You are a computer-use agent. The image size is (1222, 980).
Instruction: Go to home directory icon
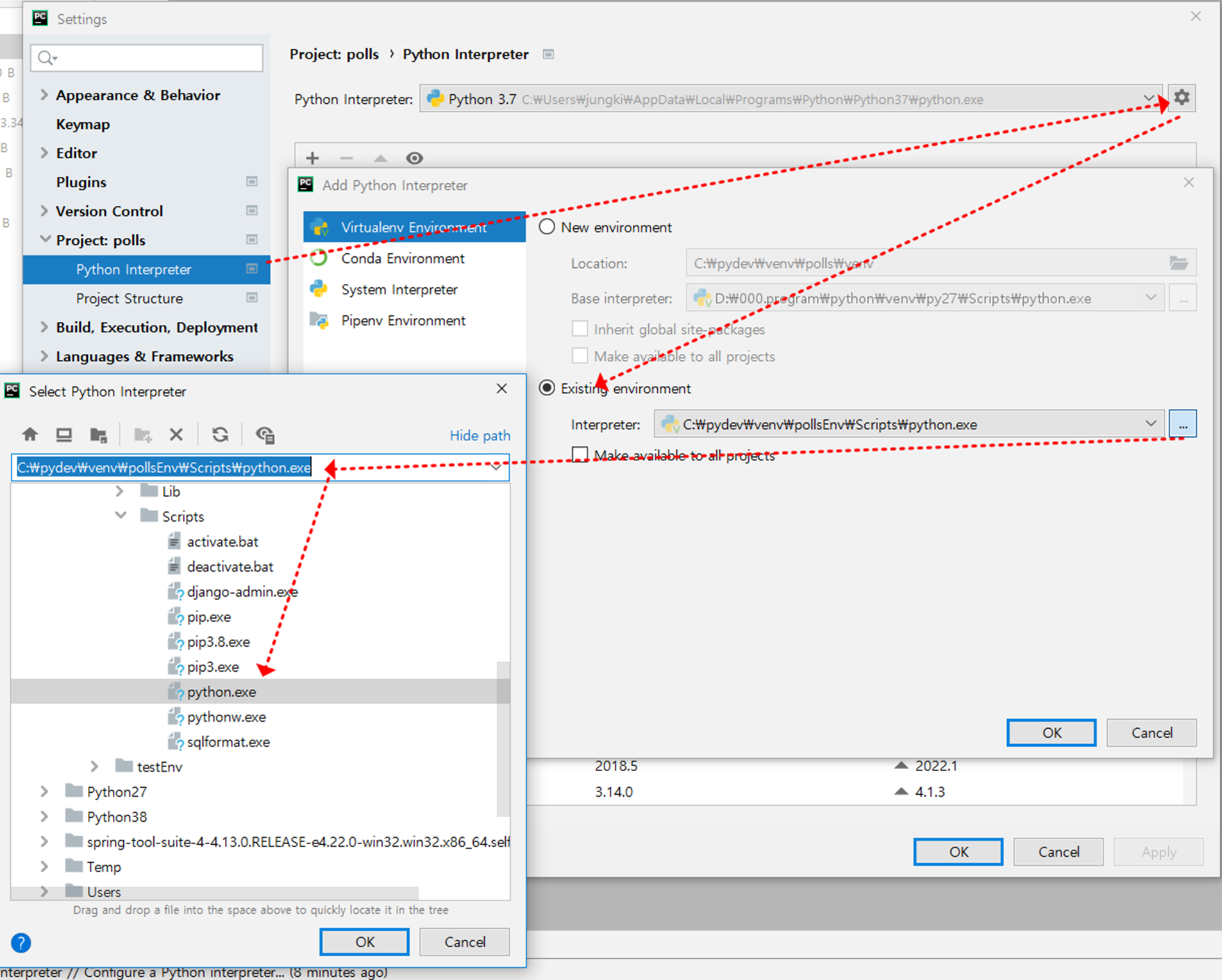(x=29, y=435)
